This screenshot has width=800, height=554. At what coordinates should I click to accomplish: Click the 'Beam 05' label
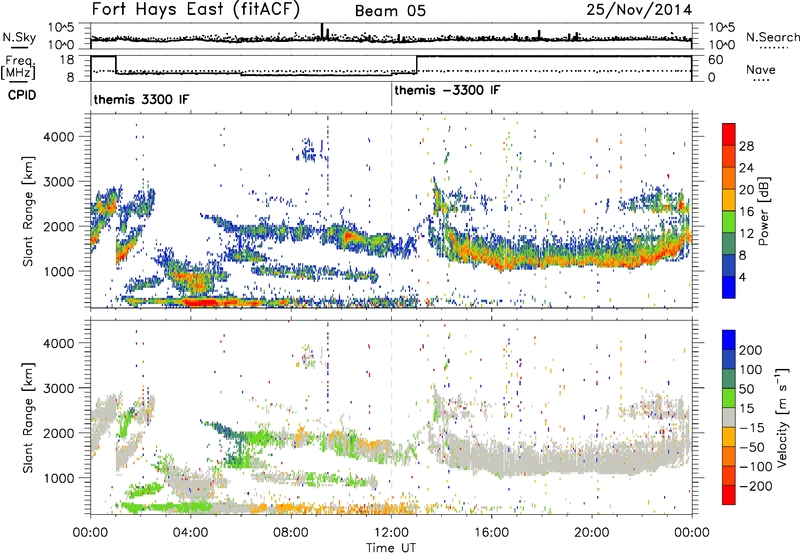pyautogui.click(x=390, y=11)
